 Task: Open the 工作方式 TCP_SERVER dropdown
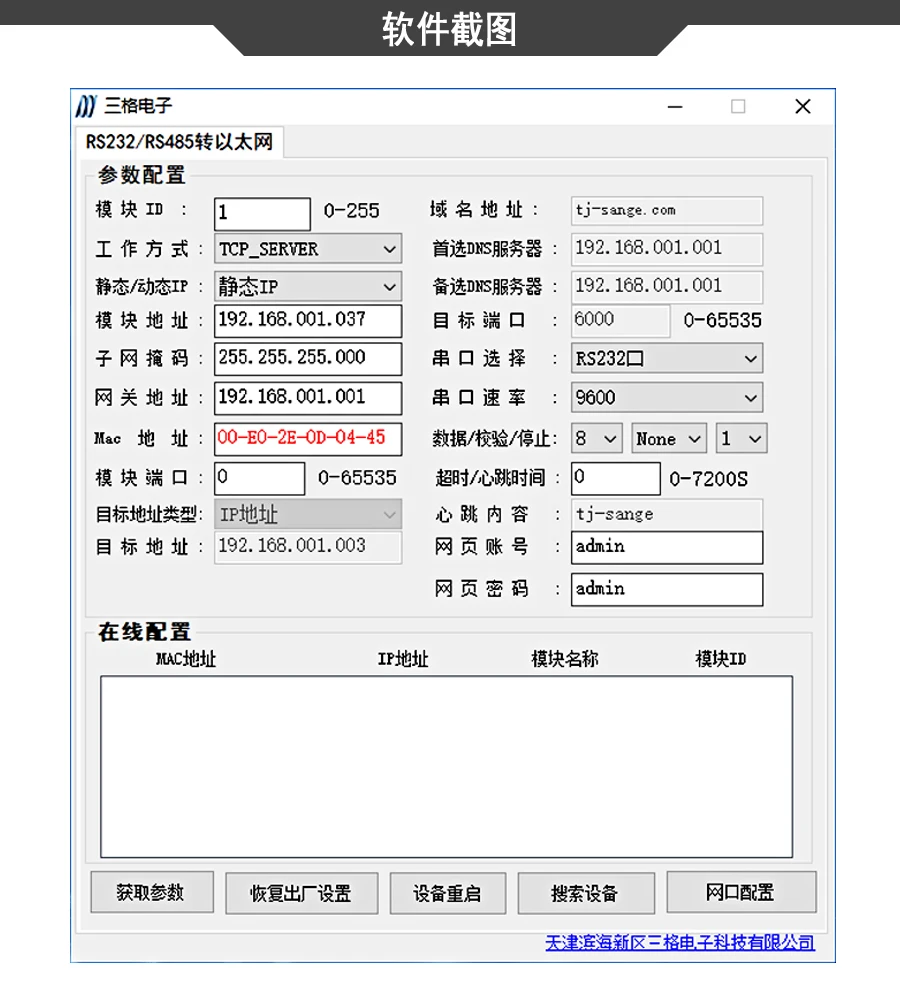(308, 249)
